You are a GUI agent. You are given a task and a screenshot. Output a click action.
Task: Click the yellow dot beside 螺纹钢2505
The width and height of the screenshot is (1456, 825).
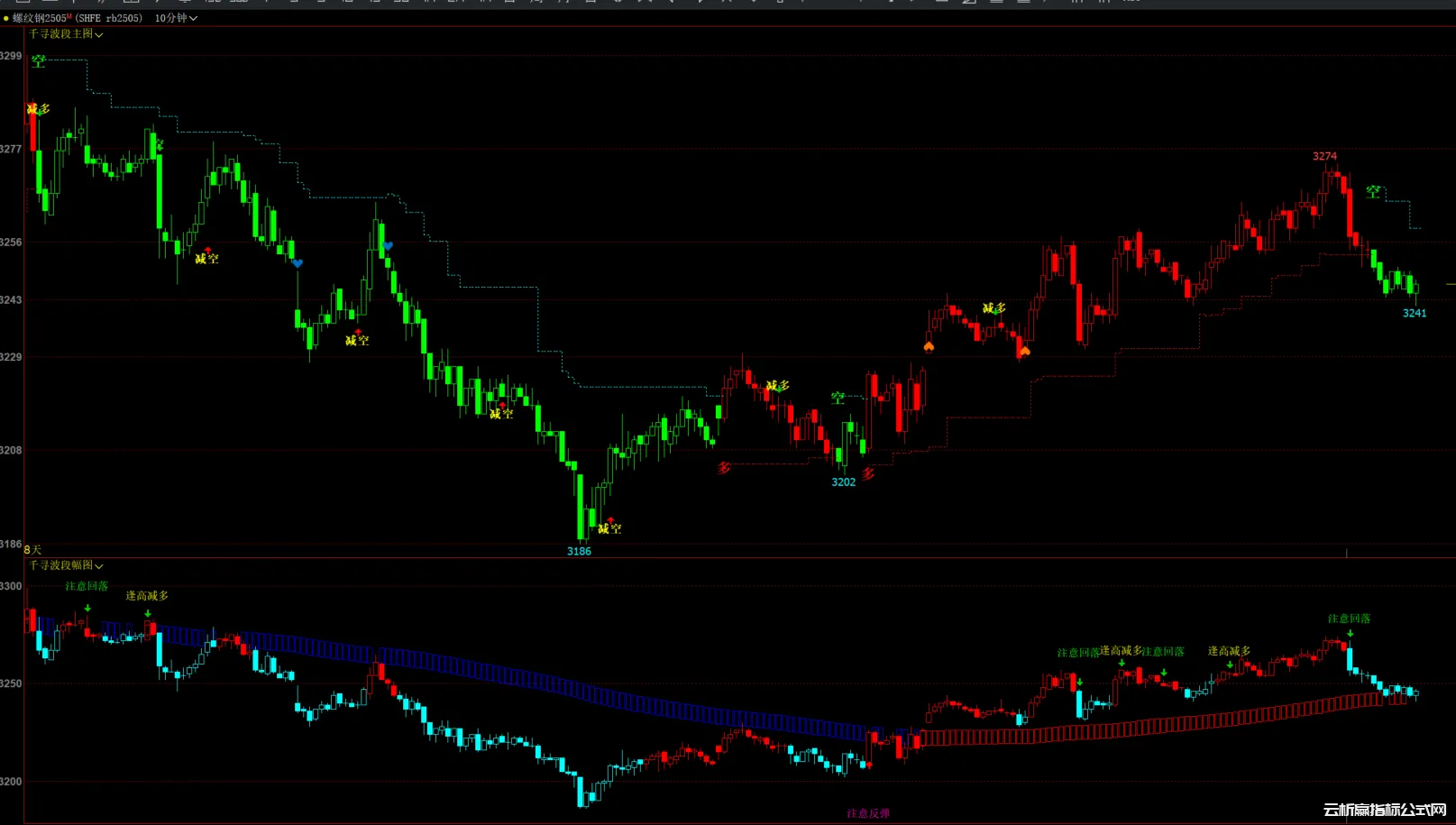6,18
